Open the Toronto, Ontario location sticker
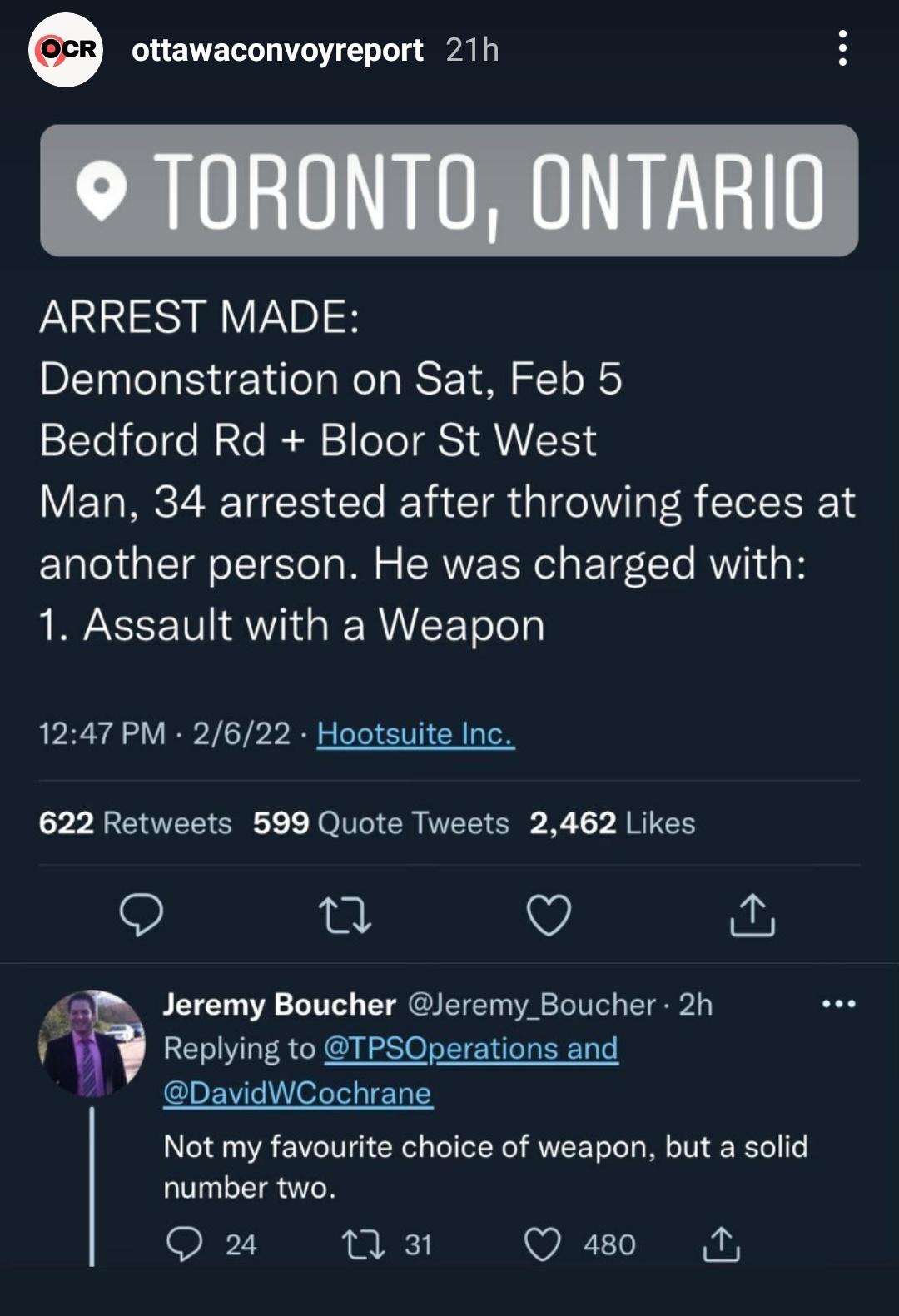Image resolution: width=899 pixels, height=1316 pixels. coord(449,190)
